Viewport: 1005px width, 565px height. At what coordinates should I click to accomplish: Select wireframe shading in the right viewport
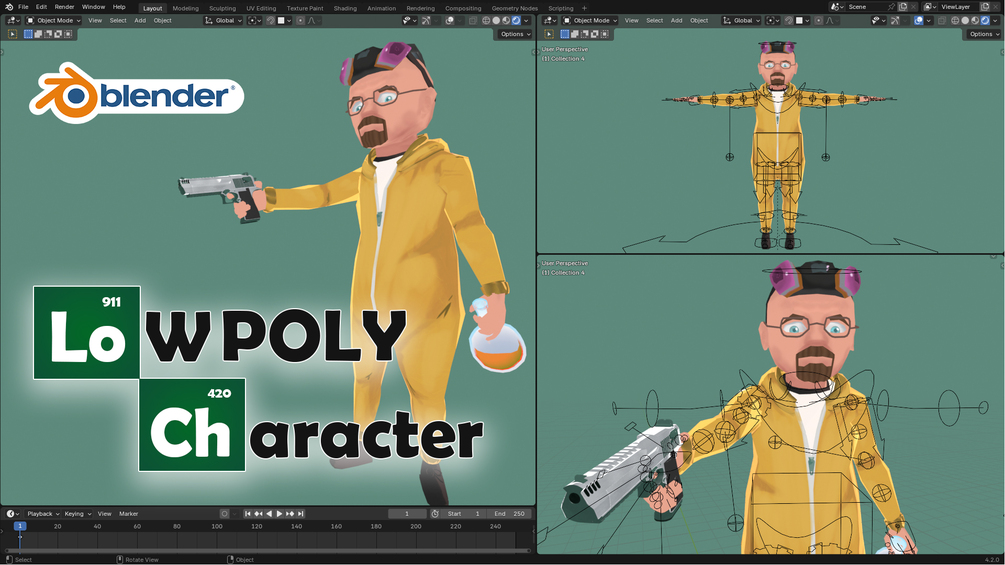pyautogui.click(x=955, y=20)
